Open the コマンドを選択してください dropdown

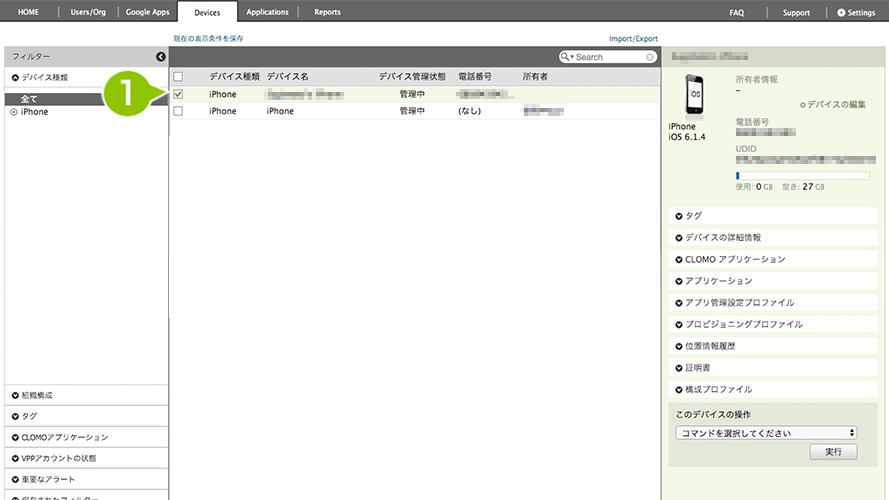tap(766, 433)
